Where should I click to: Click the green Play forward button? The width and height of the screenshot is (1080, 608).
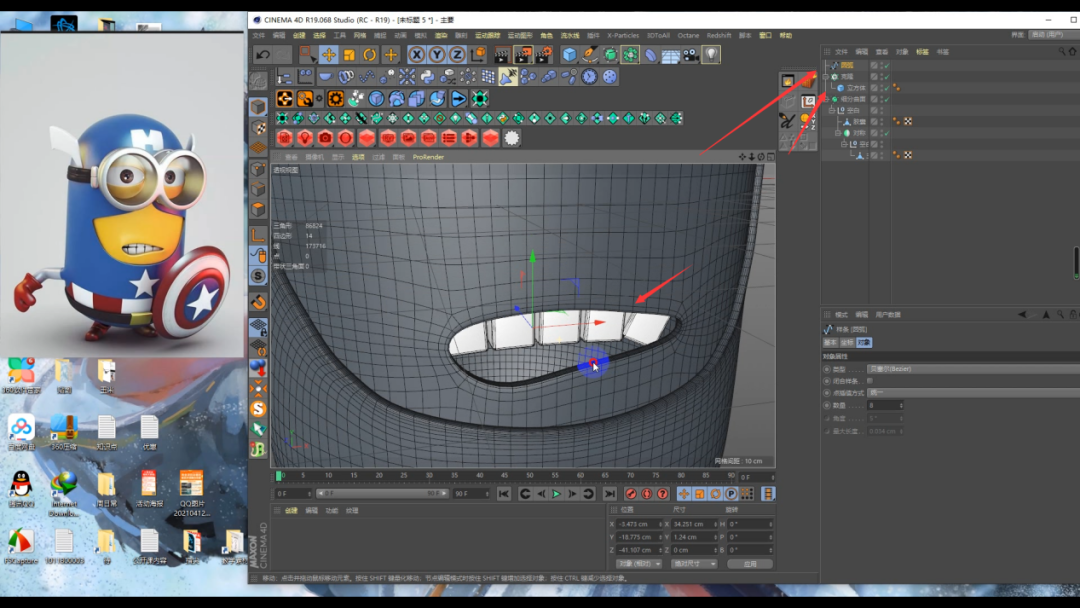[557, 494]
